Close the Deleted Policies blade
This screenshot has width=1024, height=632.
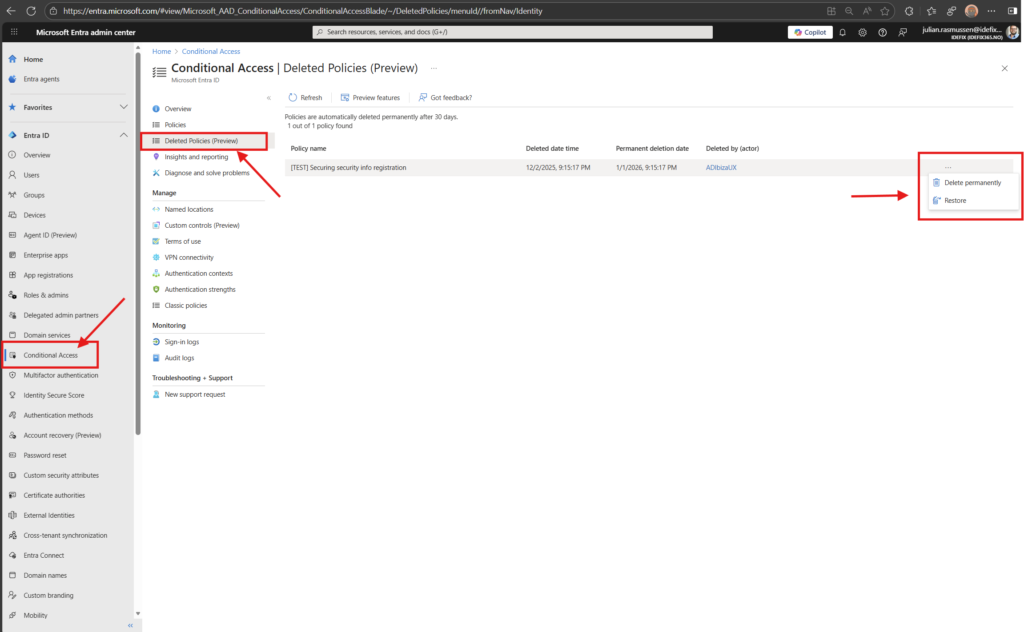point(1004,68)
